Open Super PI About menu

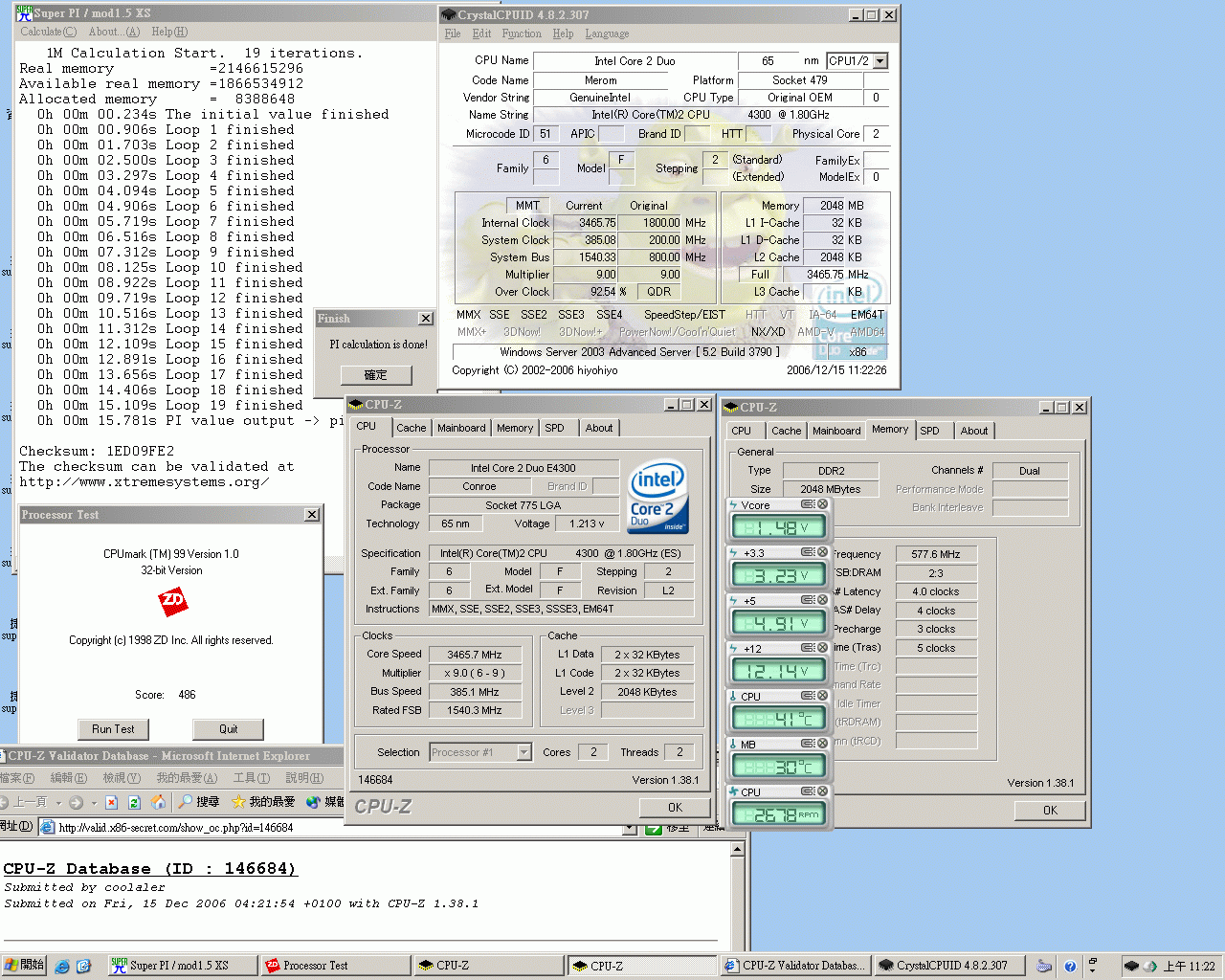114,32
